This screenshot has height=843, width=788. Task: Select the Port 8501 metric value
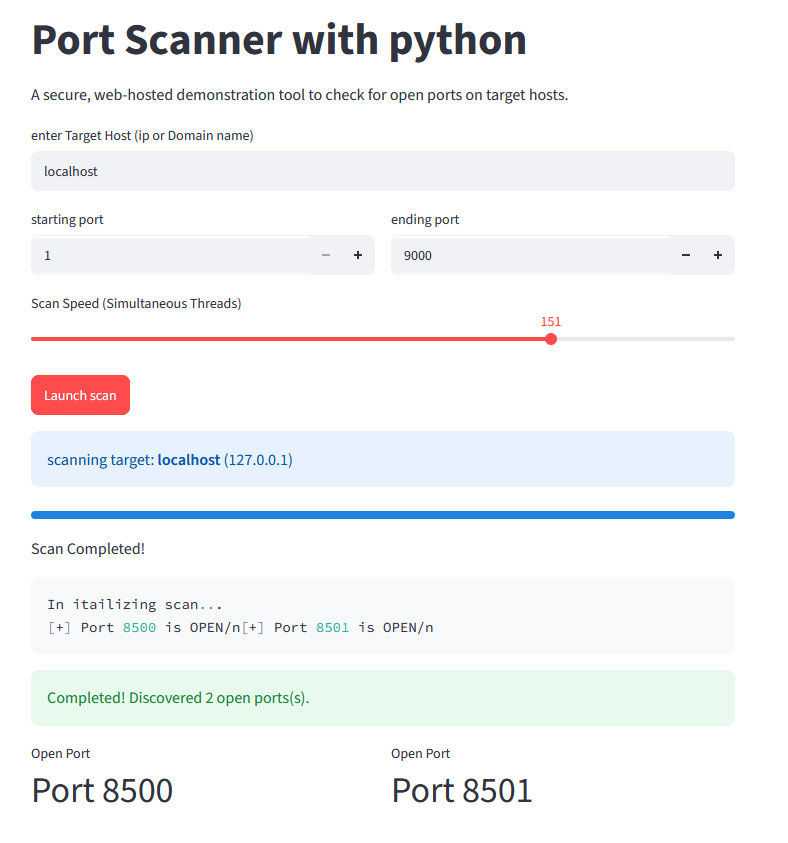(x=462, y=790)
